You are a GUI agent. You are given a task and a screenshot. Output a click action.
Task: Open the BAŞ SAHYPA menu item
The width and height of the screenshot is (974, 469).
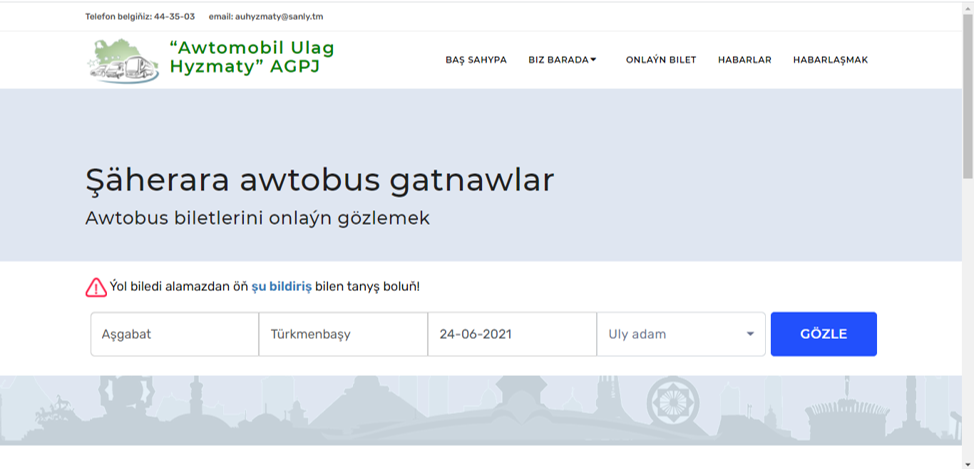tap(476, 60)
